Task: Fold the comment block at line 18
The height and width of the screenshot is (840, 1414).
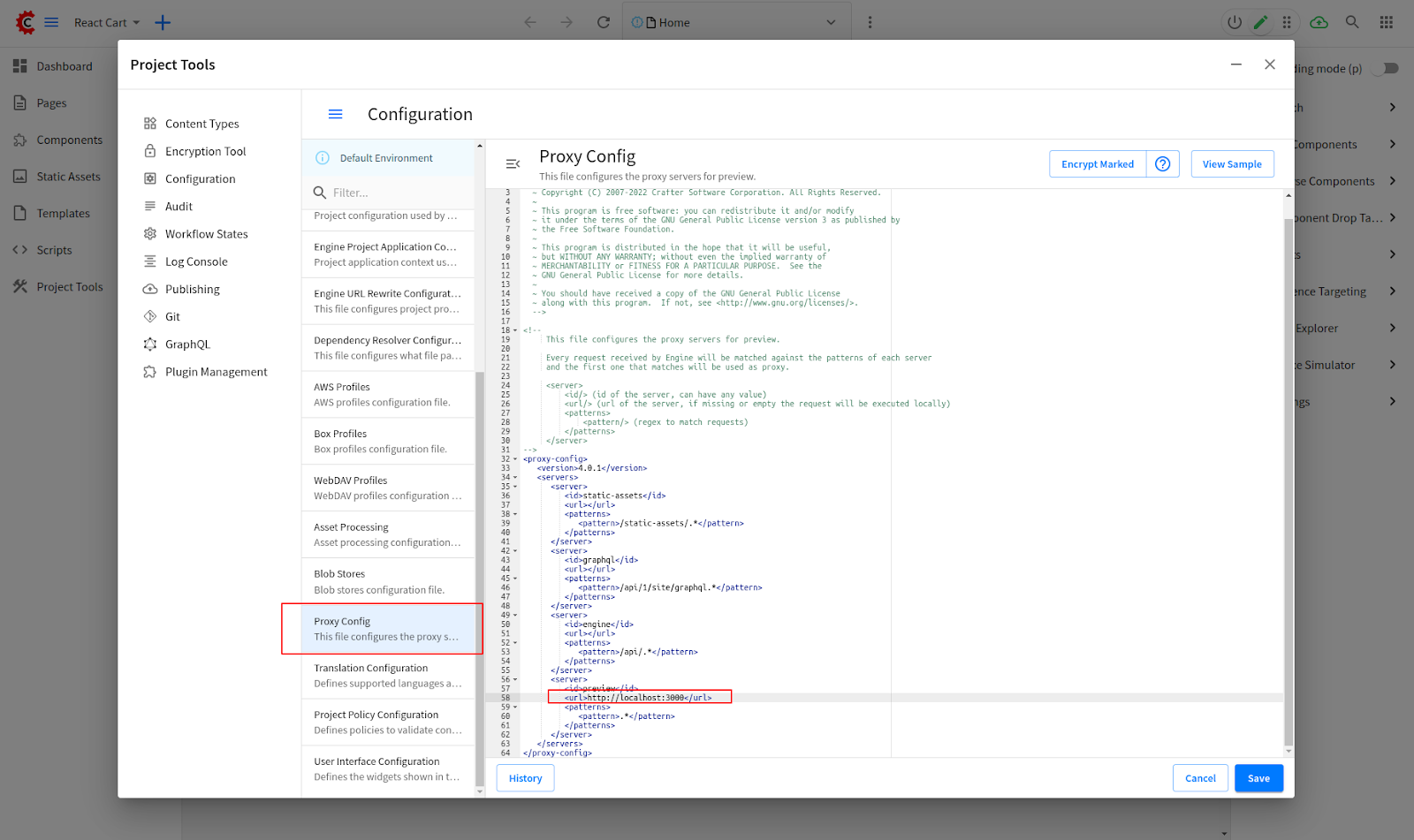Action: pos(515,330)
